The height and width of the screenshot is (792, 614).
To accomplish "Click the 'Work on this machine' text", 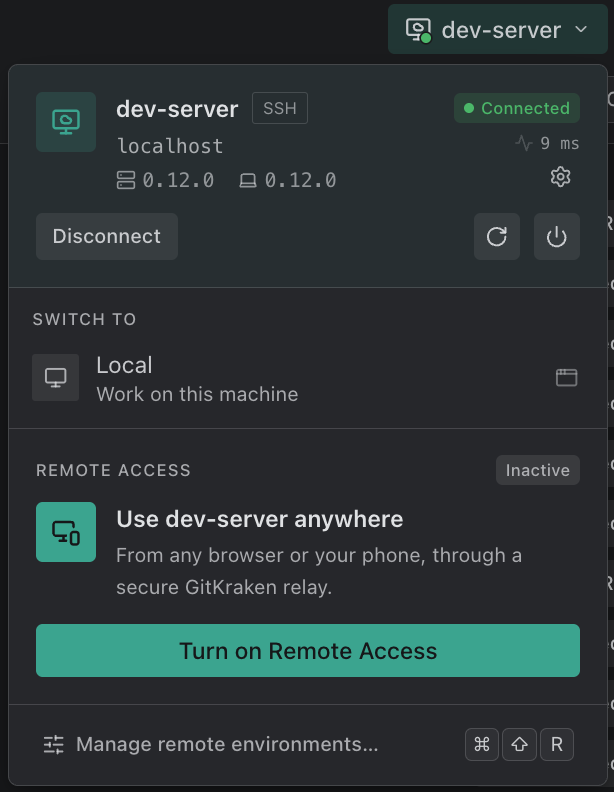I will click(x=197, y=394).
